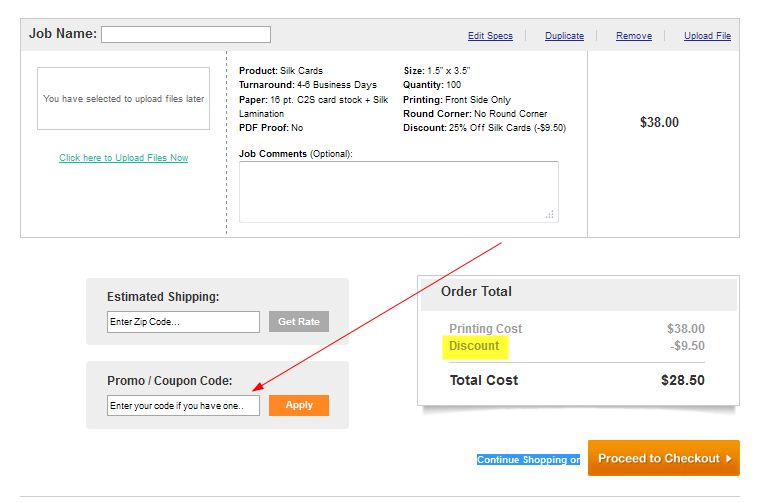
Task: Select the $38.00 job price text
Action: (x=659, y=122)
